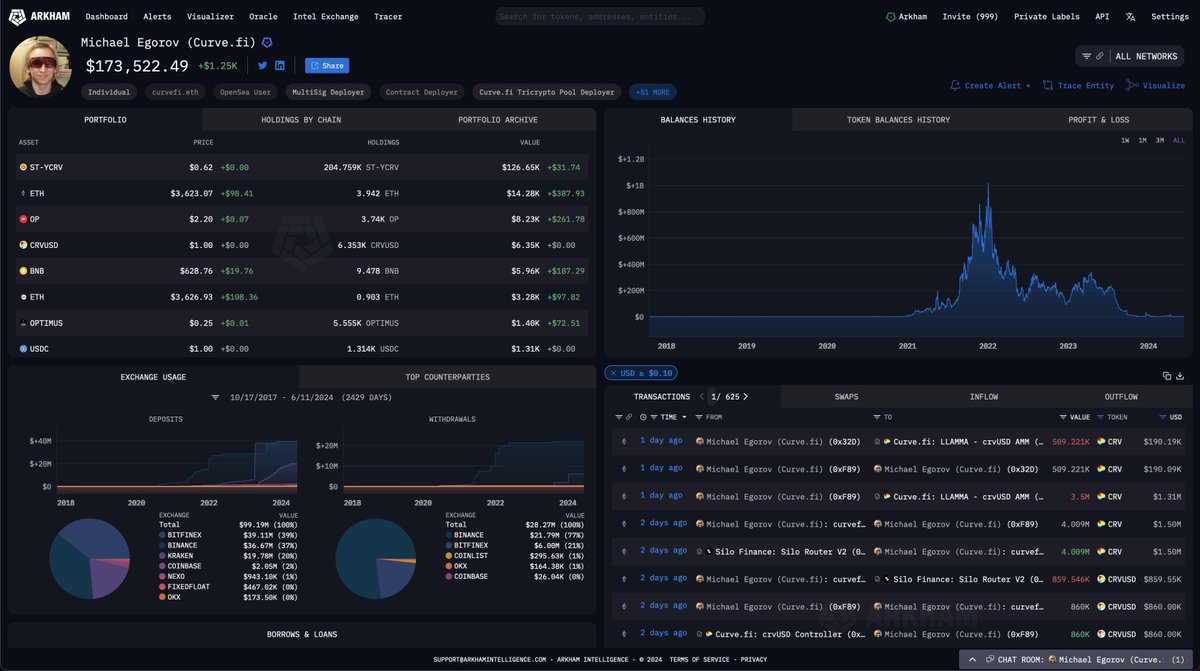Click the filter icon in the FROM column
The width and height of the screenshot is (1200, 671).
[x=699, y=417]
